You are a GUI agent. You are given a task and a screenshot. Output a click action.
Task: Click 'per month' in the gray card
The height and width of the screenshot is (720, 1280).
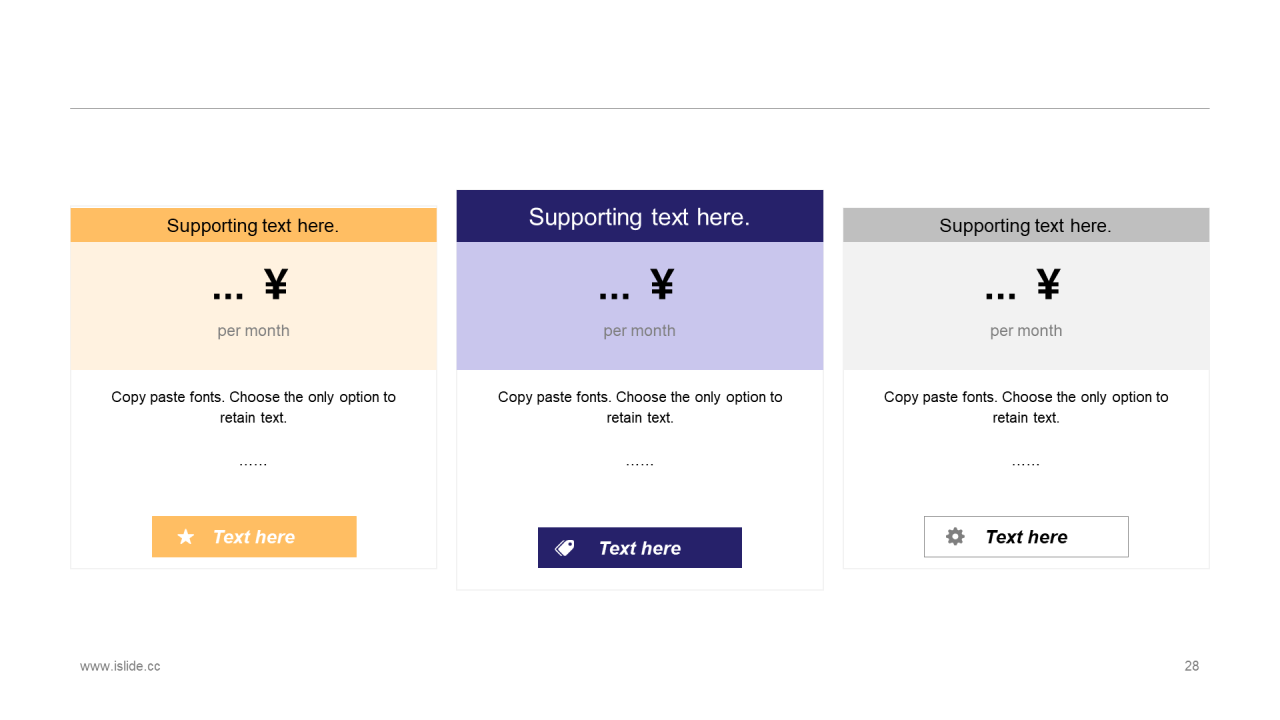tap(1026, 331)
